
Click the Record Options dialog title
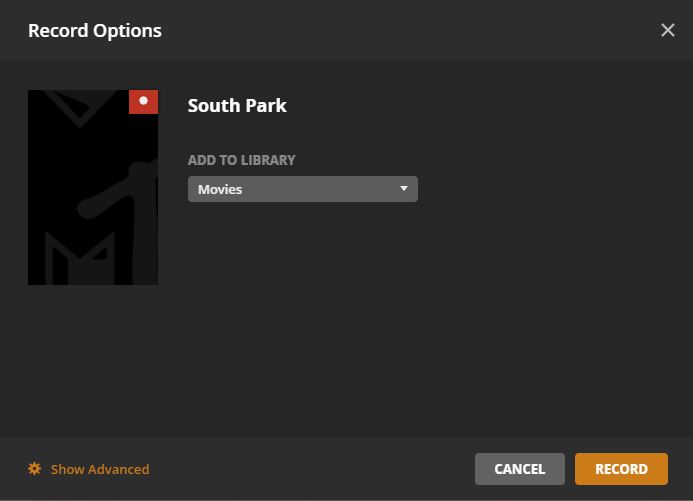coord(95,31)
